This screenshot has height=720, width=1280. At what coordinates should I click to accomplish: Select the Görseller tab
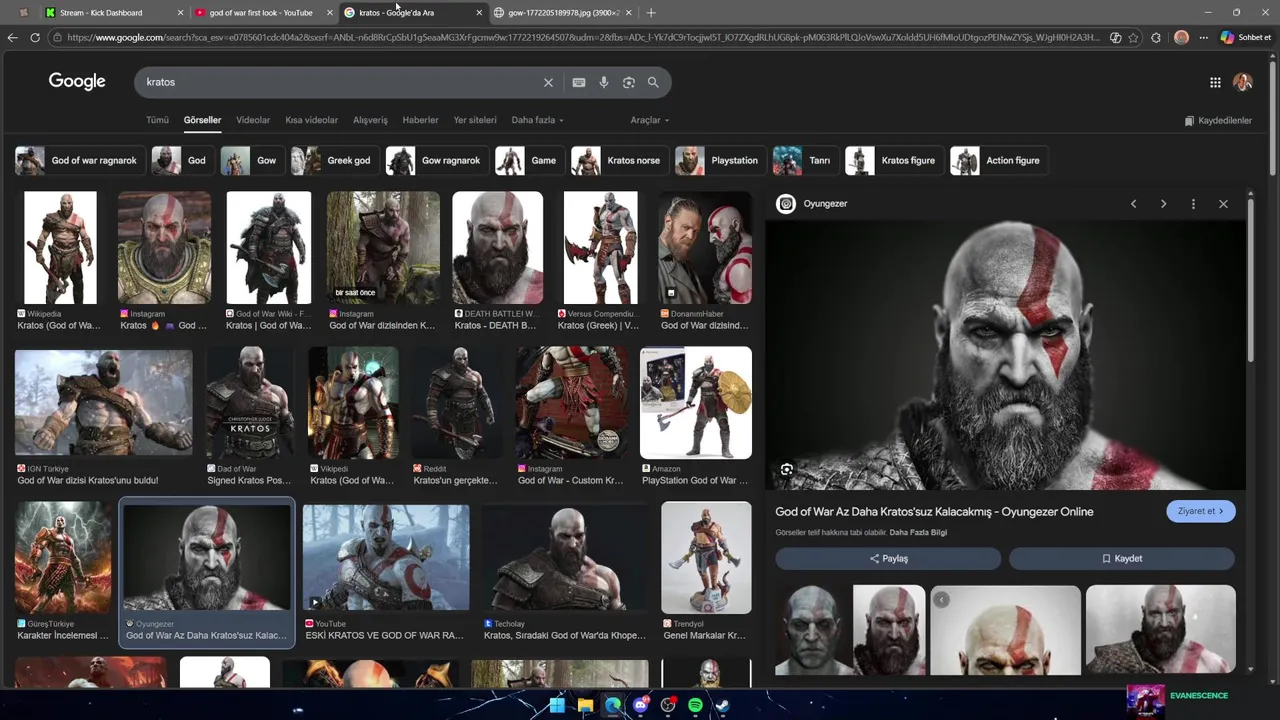(202, 120)
